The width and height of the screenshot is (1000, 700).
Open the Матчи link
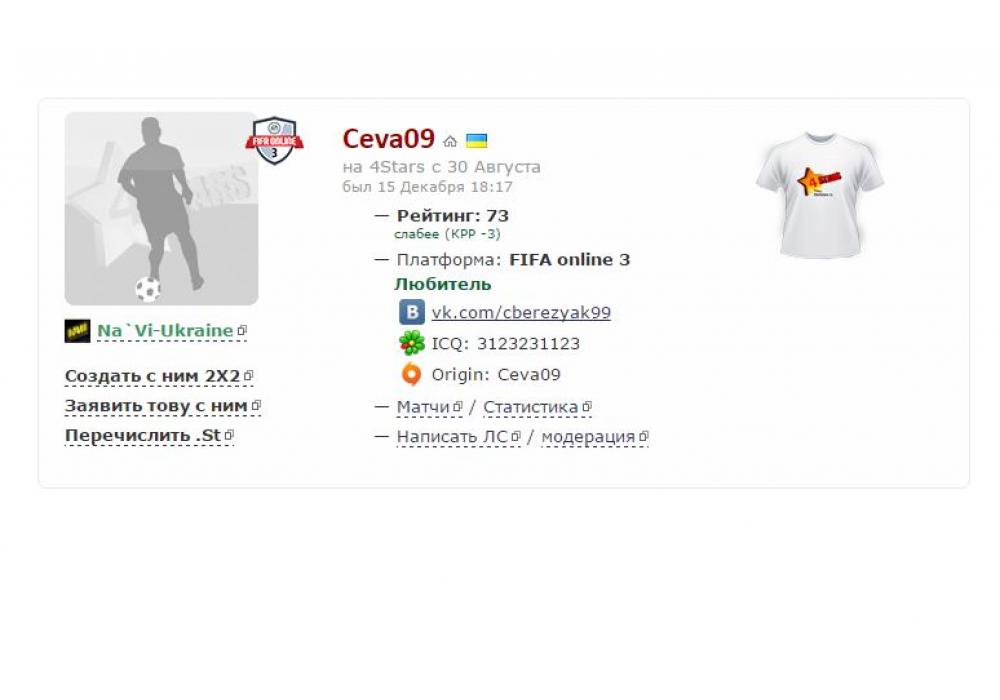pyautogui.click(x=423, y=407)
